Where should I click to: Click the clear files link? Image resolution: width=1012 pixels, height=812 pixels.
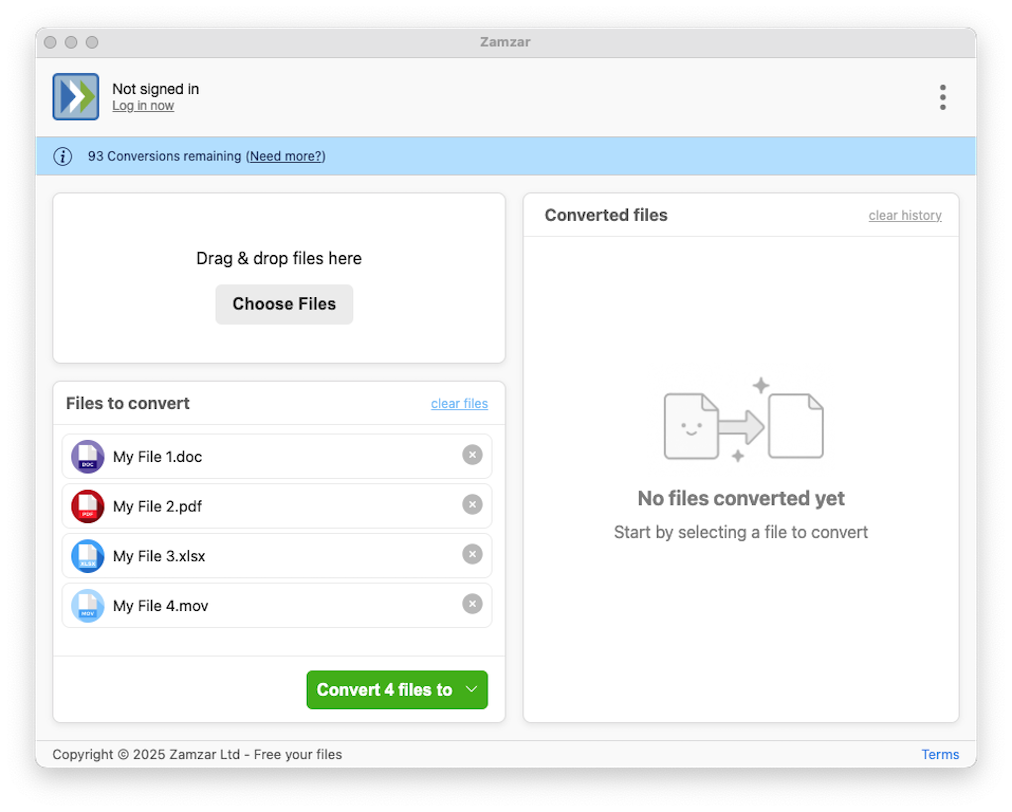pyautogui.click(x=459, y=404)
